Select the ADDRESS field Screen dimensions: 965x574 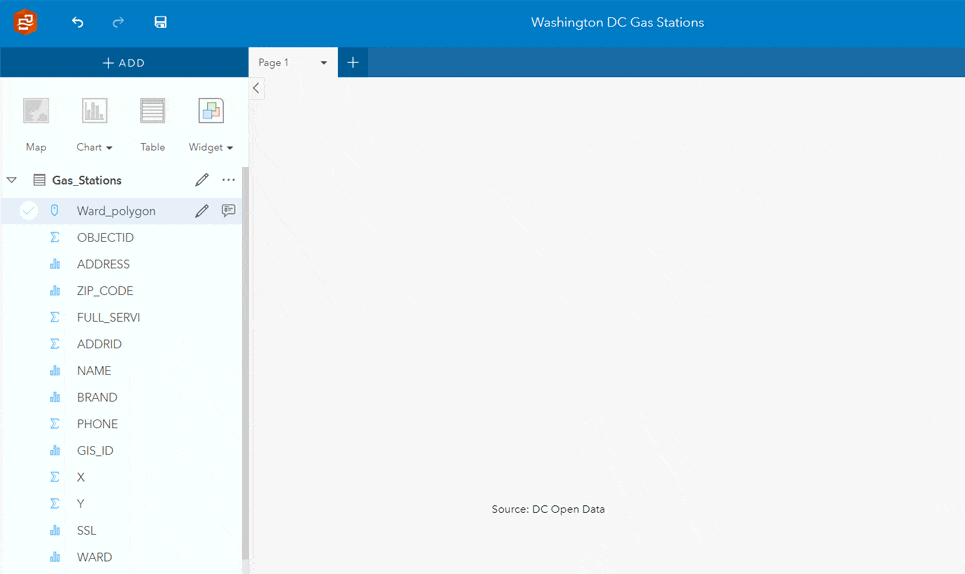(x=103, y=264)
